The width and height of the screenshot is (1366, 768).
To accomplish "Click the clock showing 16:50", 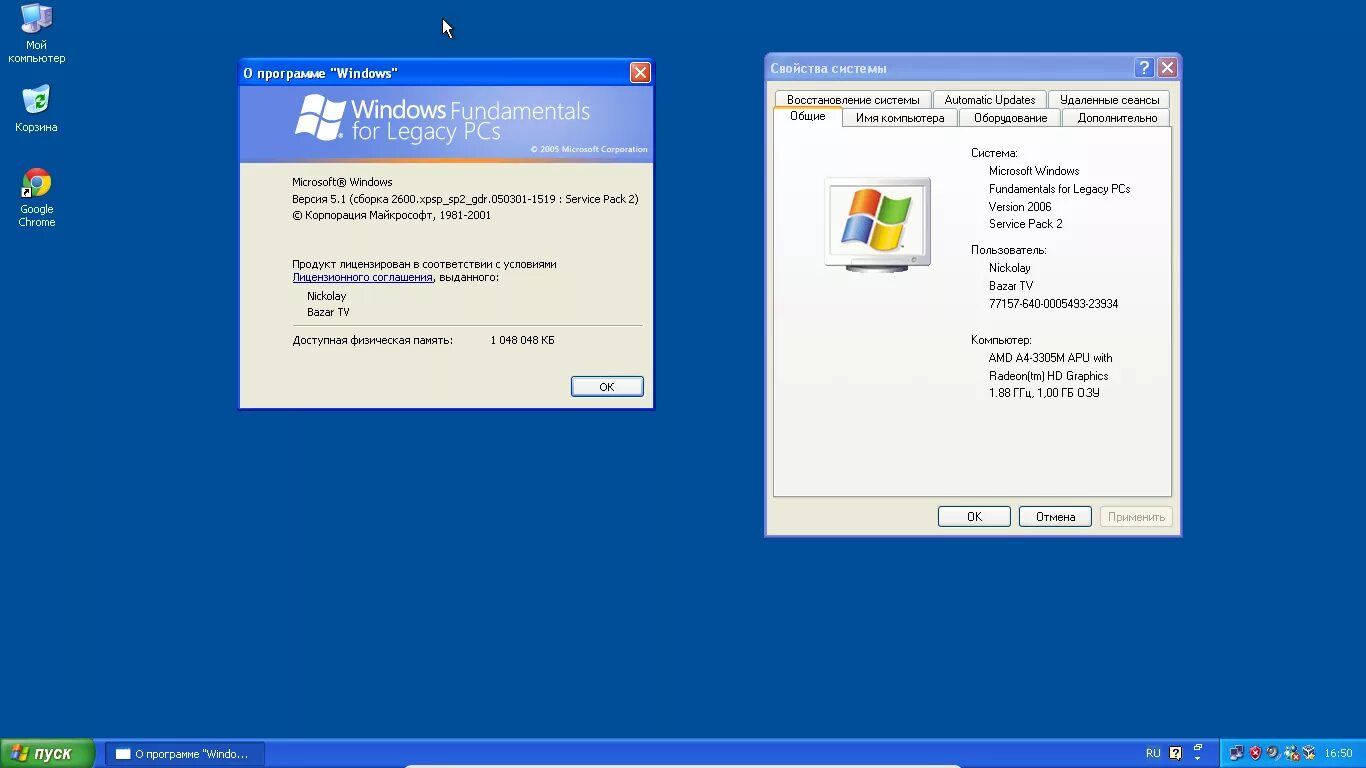I will point(1339,752).
